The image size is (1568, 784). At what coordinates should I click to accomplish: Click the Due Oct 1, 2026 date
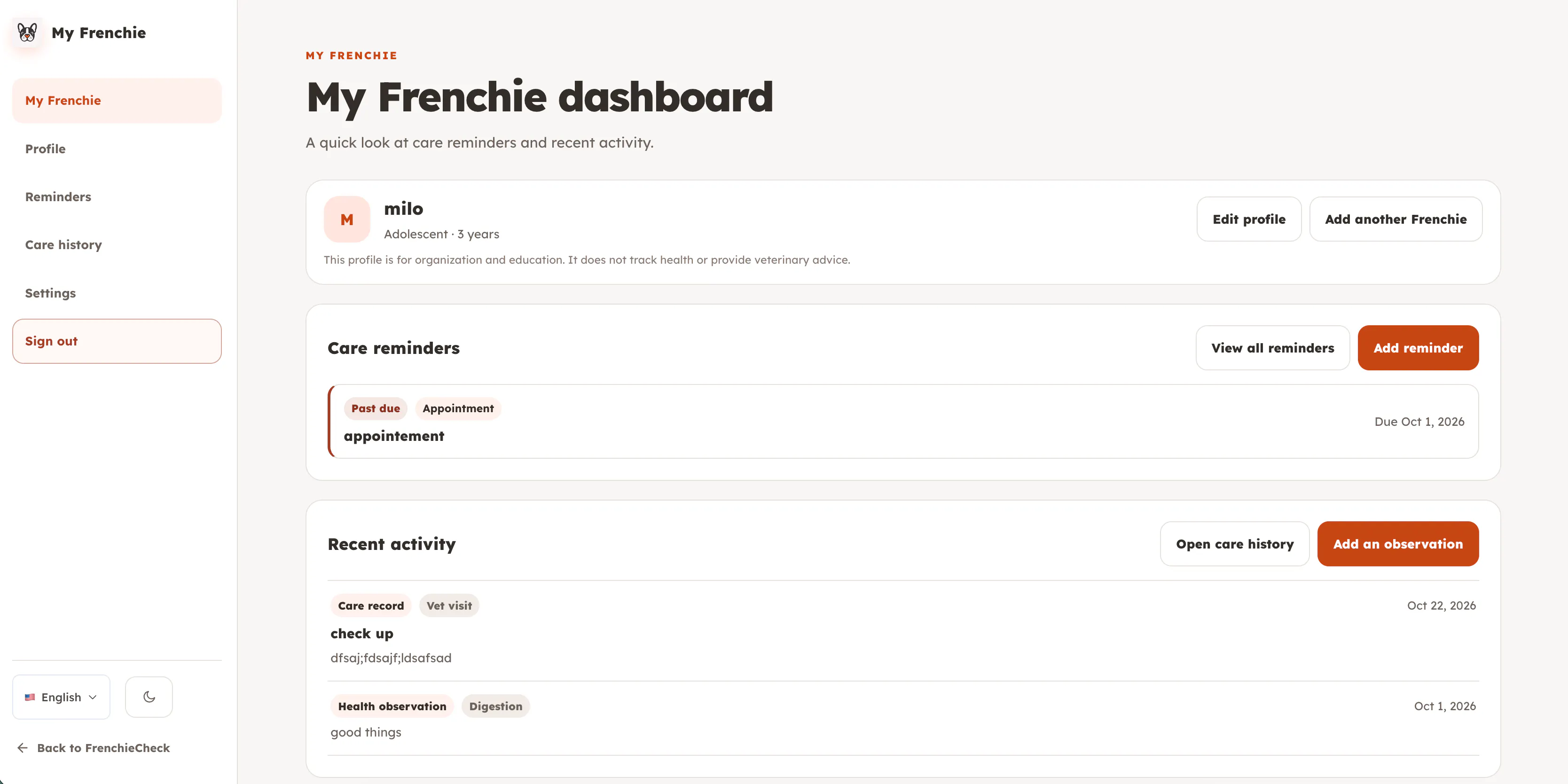point(1419,422)
